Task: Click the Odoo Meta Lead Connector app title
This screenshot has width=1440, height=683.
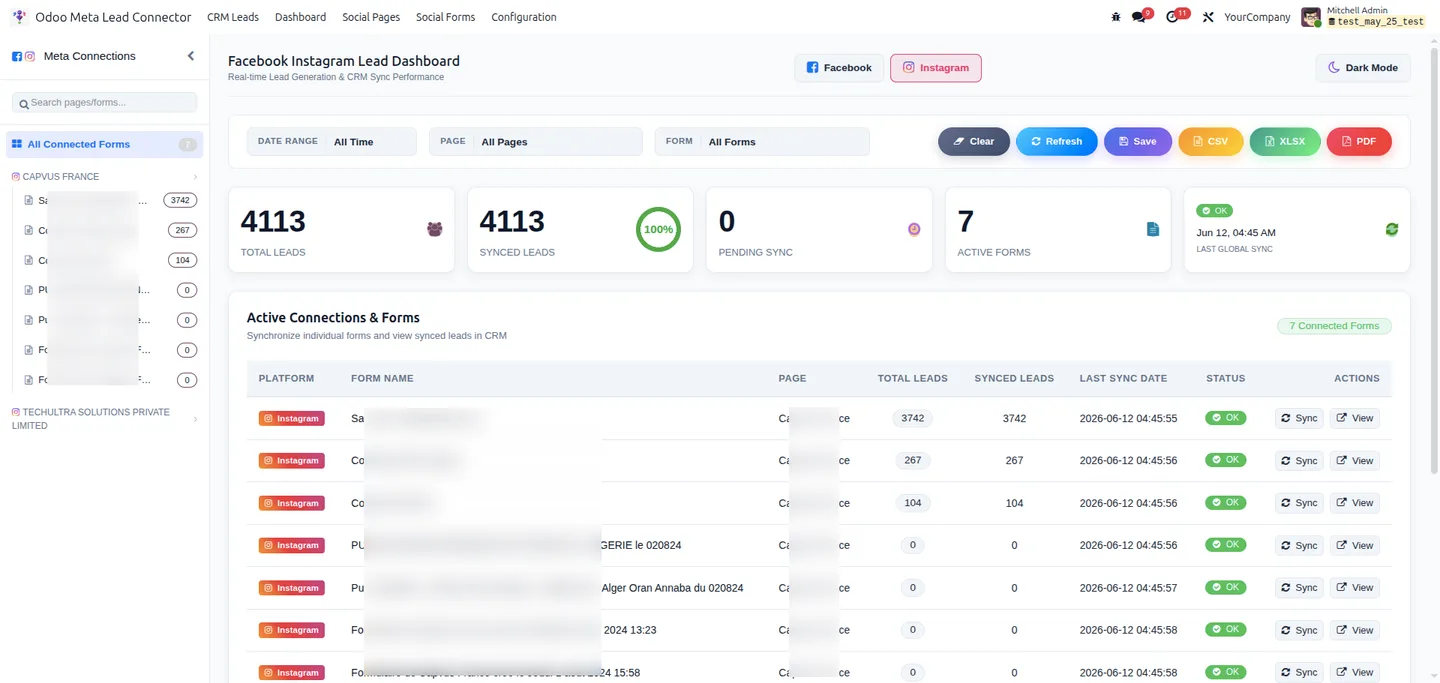Action: (113, 17)
